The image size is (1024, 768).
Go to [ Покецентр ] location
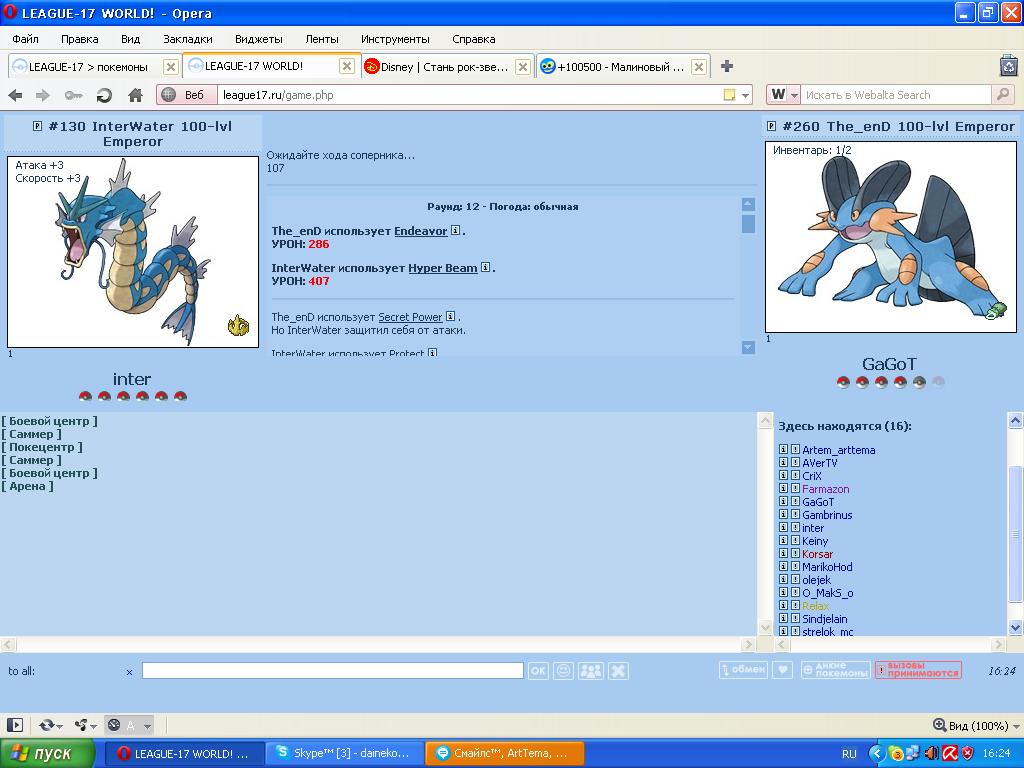42,447
